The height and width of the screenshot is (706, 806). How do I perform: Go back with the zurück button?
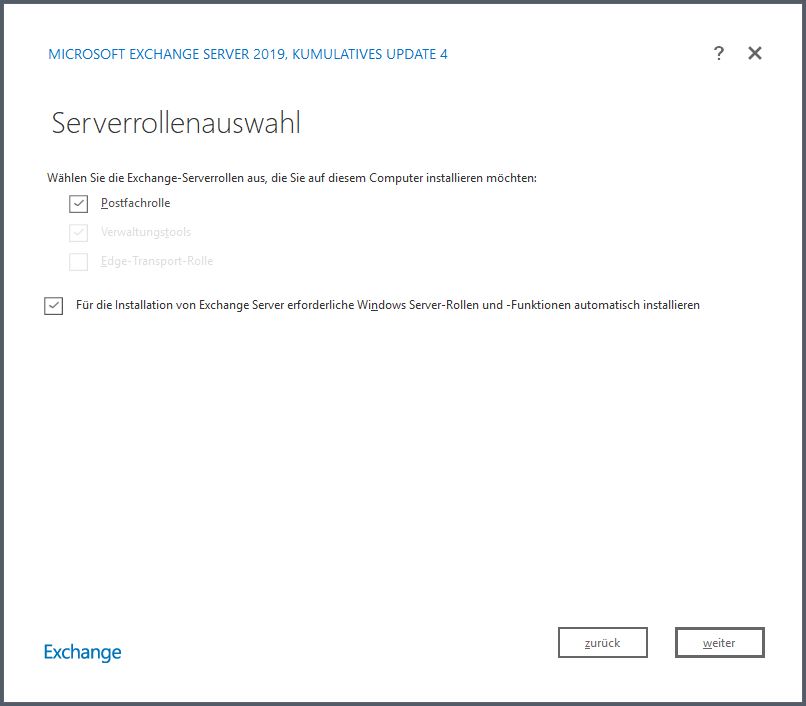pos(602,642)
